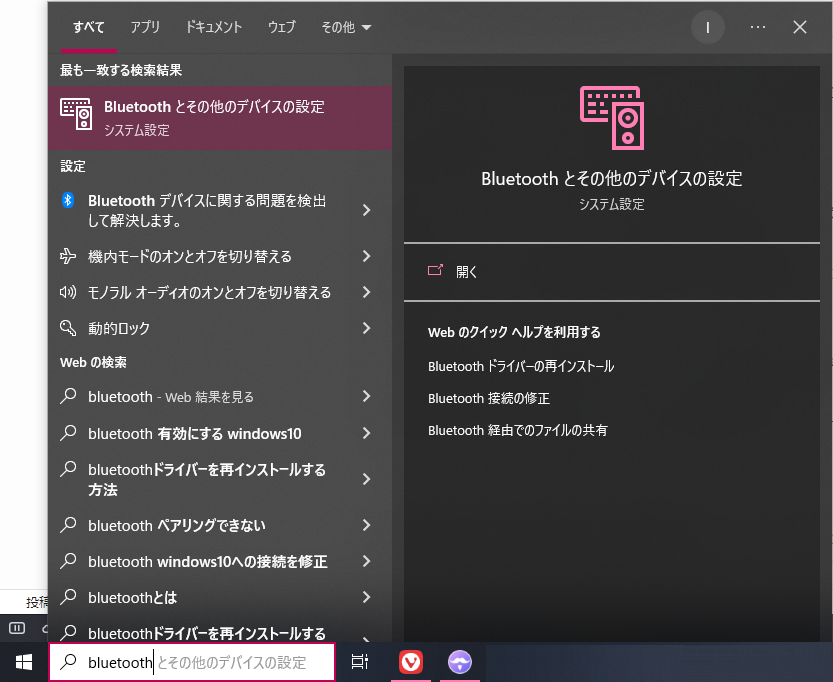Select bluetooth ペアリングできない suggestion
Viewport: 833px width, 682px height.
177,526
